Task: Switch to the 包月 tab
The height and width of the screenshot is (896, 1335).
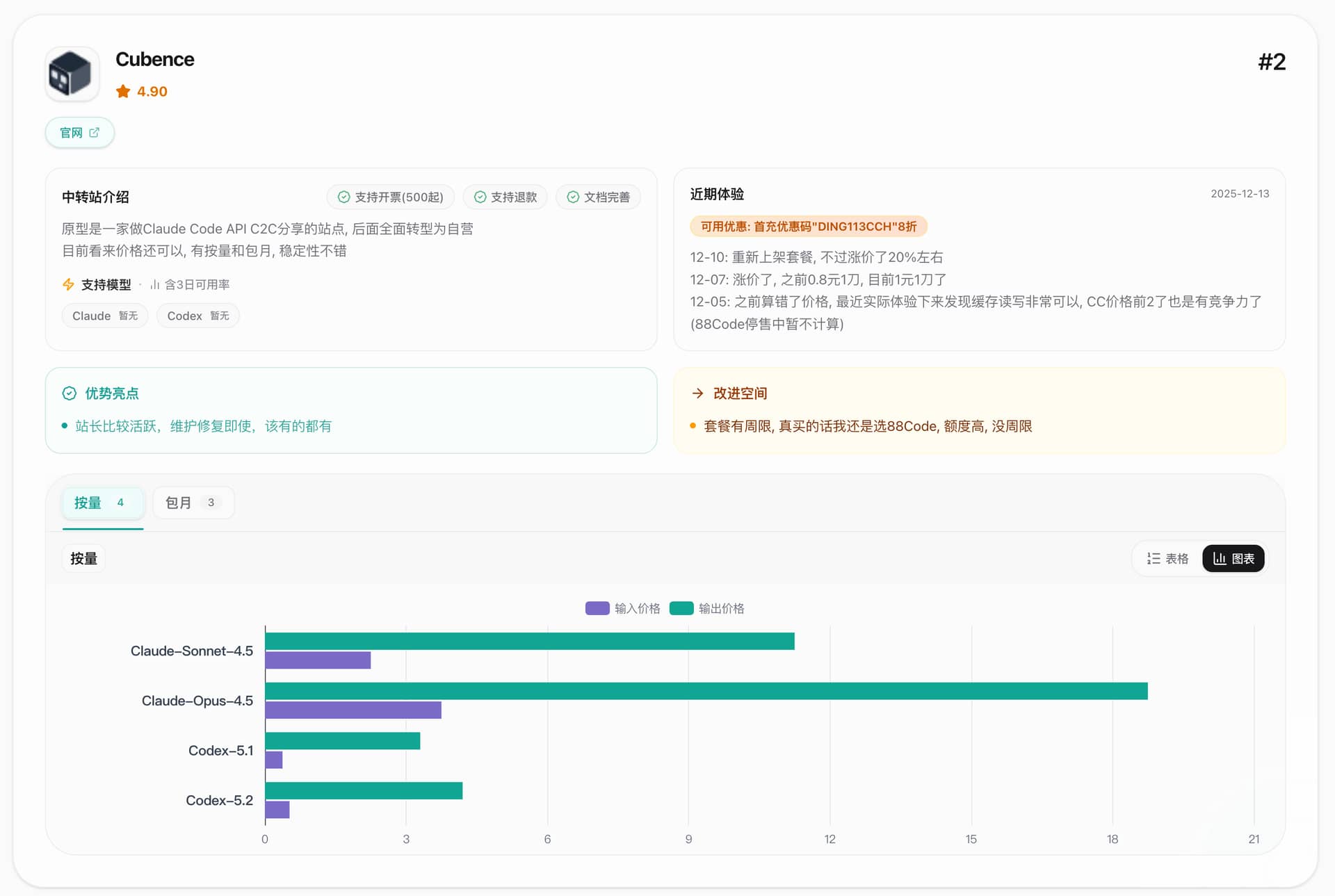Action: coord(193,503)
